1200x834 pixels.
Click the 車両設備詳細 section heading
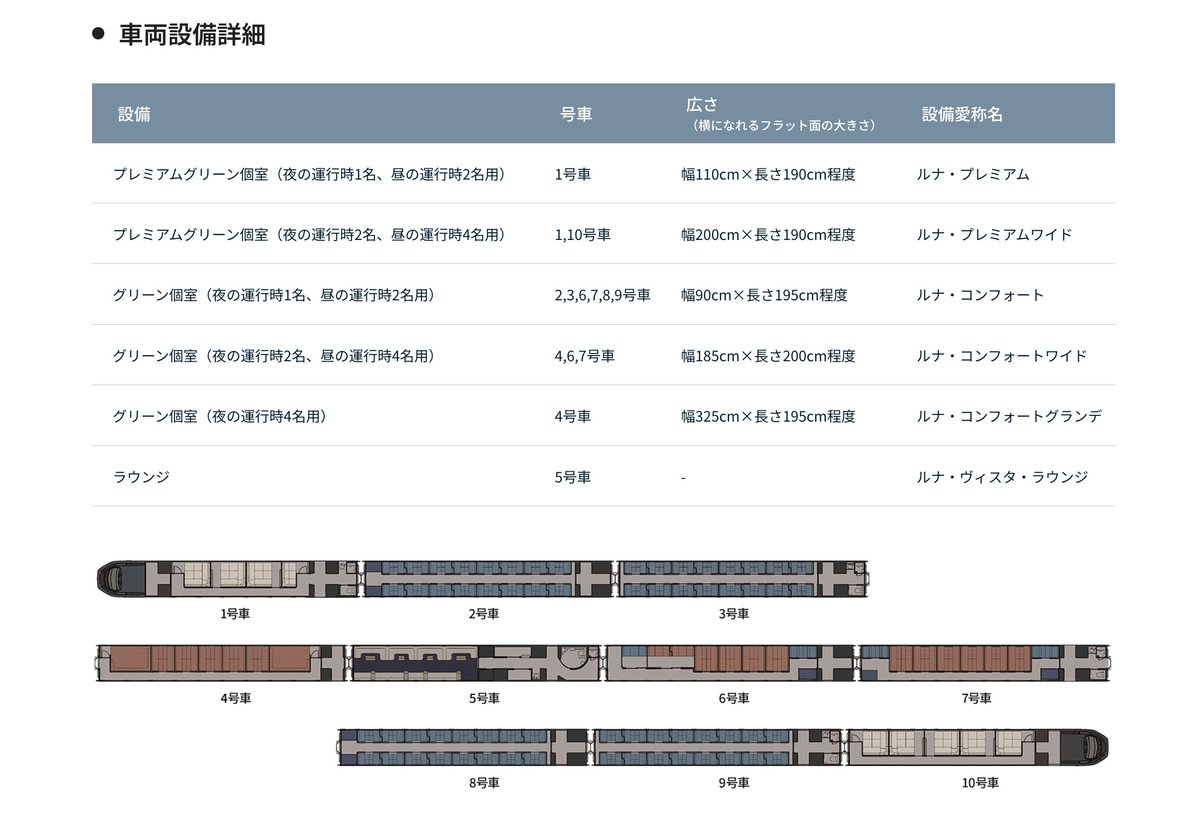pyautogui.click(x=192, y=35)
